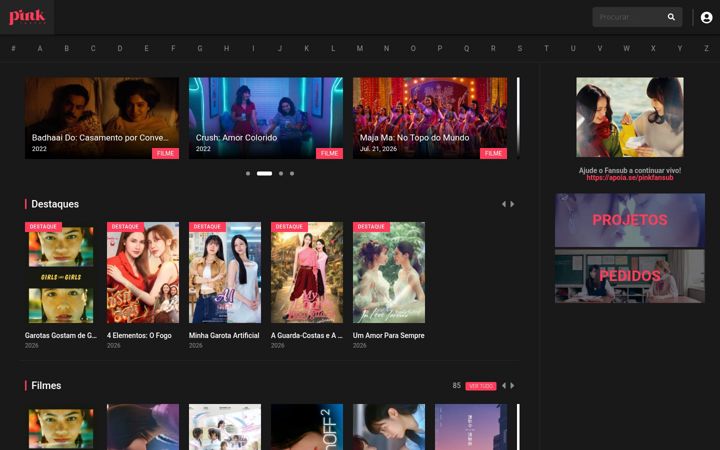This screenshot has width=720, height=450.
Task: Go to previous Filmes items arrow
Action: (x=504, y=386)
